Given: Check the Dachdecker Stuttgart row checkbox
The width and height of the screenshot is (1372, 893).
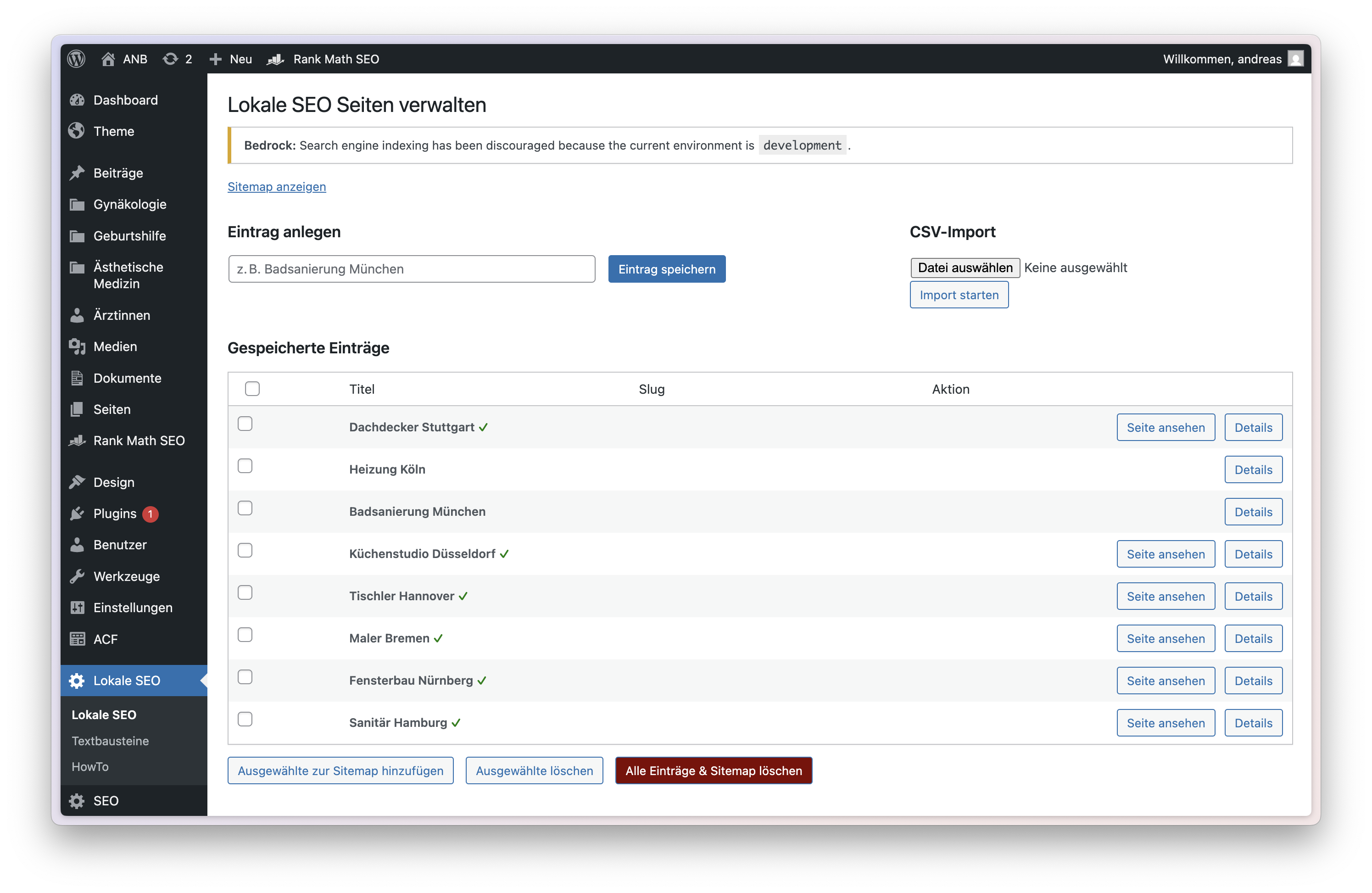Looking at the screenshot, I should 245,424.
